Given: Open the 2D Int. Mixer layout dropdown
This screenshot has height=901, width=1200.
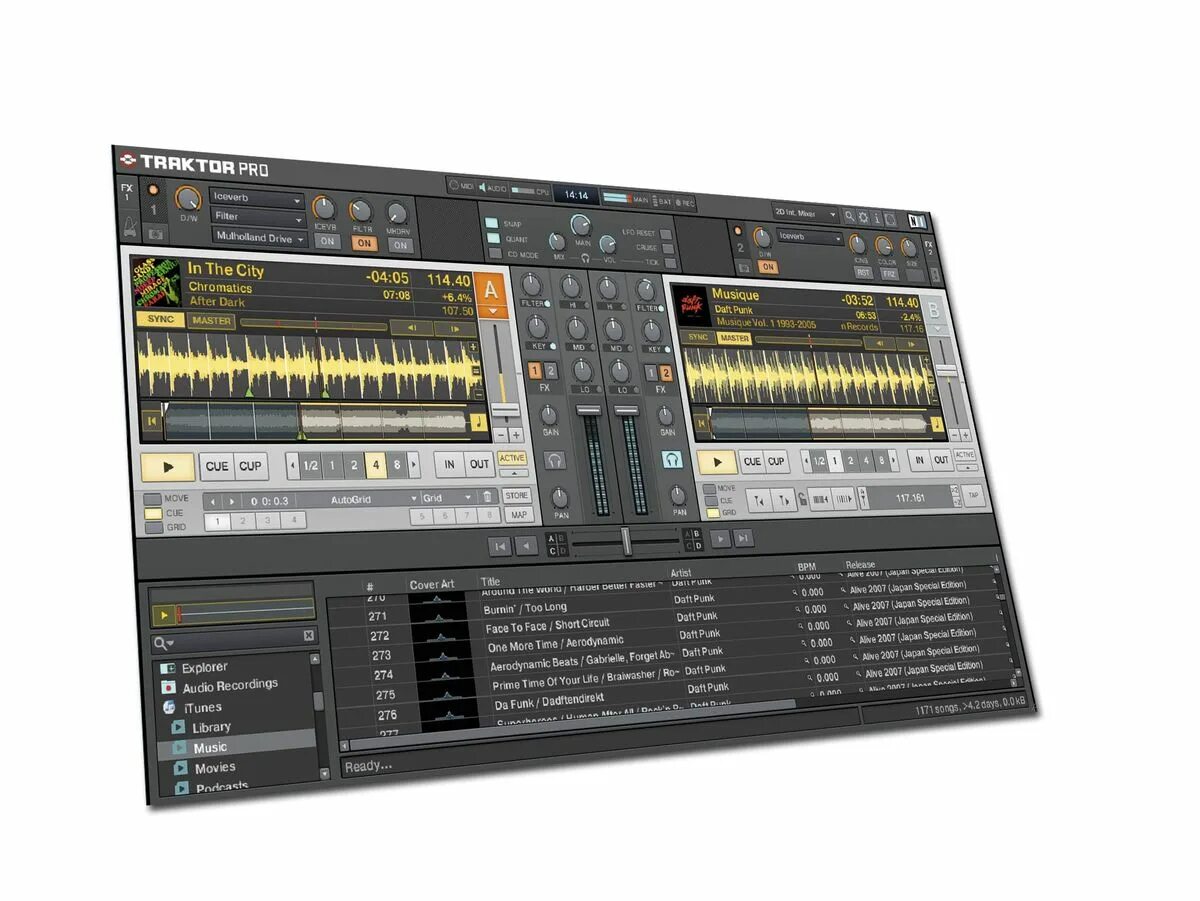Looking at the screenshot, I should pos(804,213).
